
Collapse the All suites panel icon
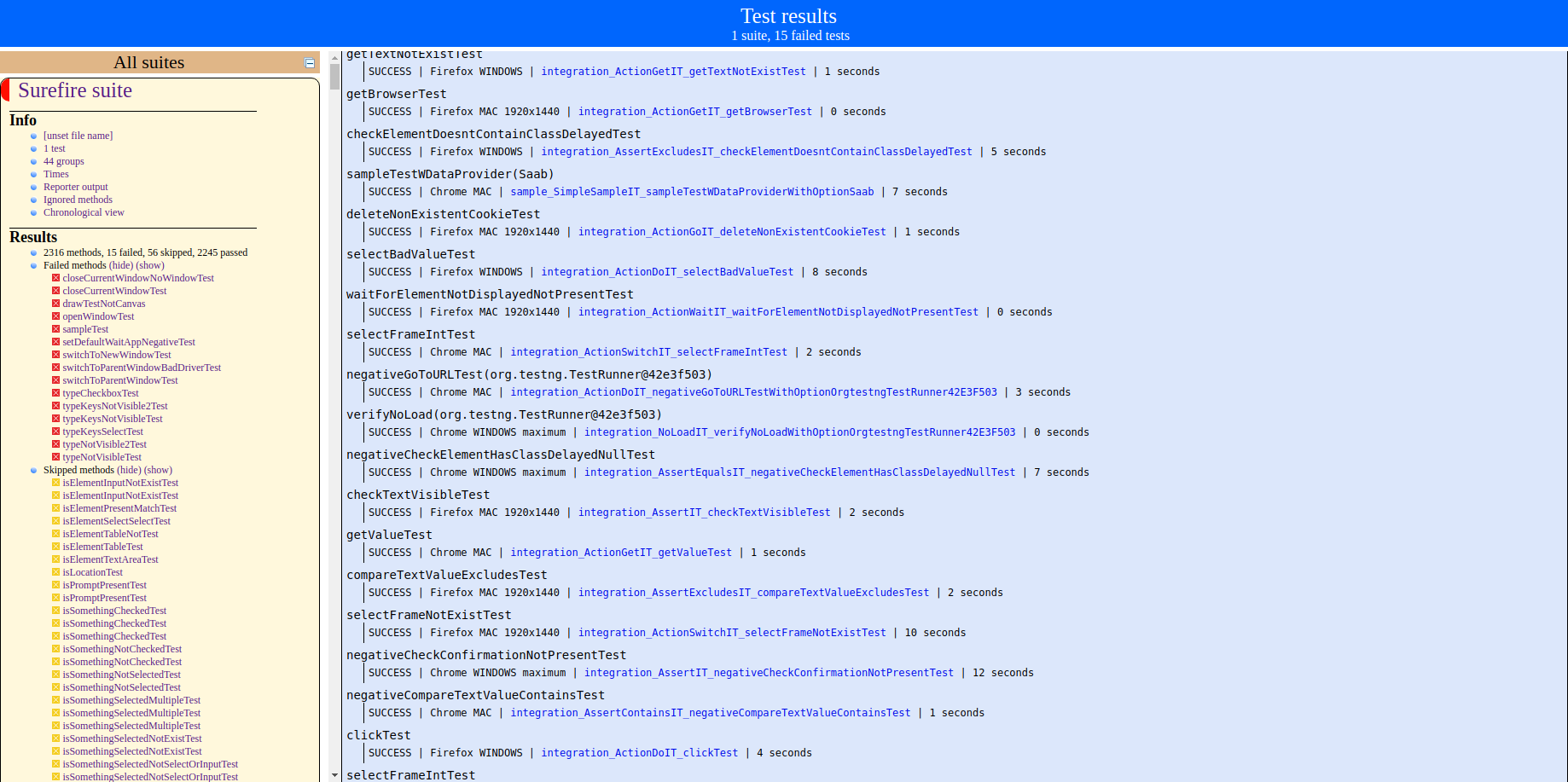pyautogui.click(x=310, y=63)
